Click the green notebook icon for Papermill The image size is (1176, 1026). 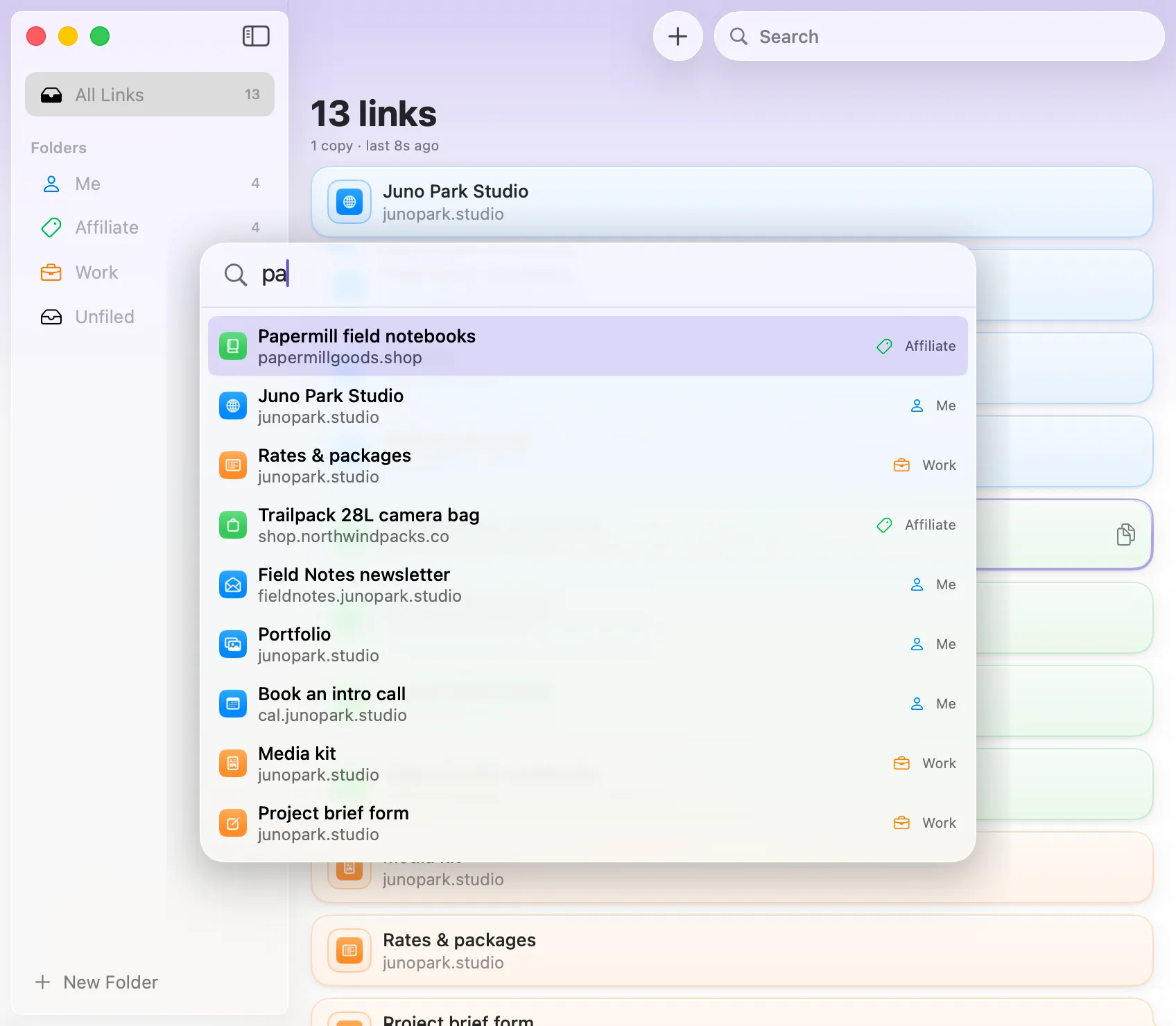pyautogui.click(x=233, y=346)
